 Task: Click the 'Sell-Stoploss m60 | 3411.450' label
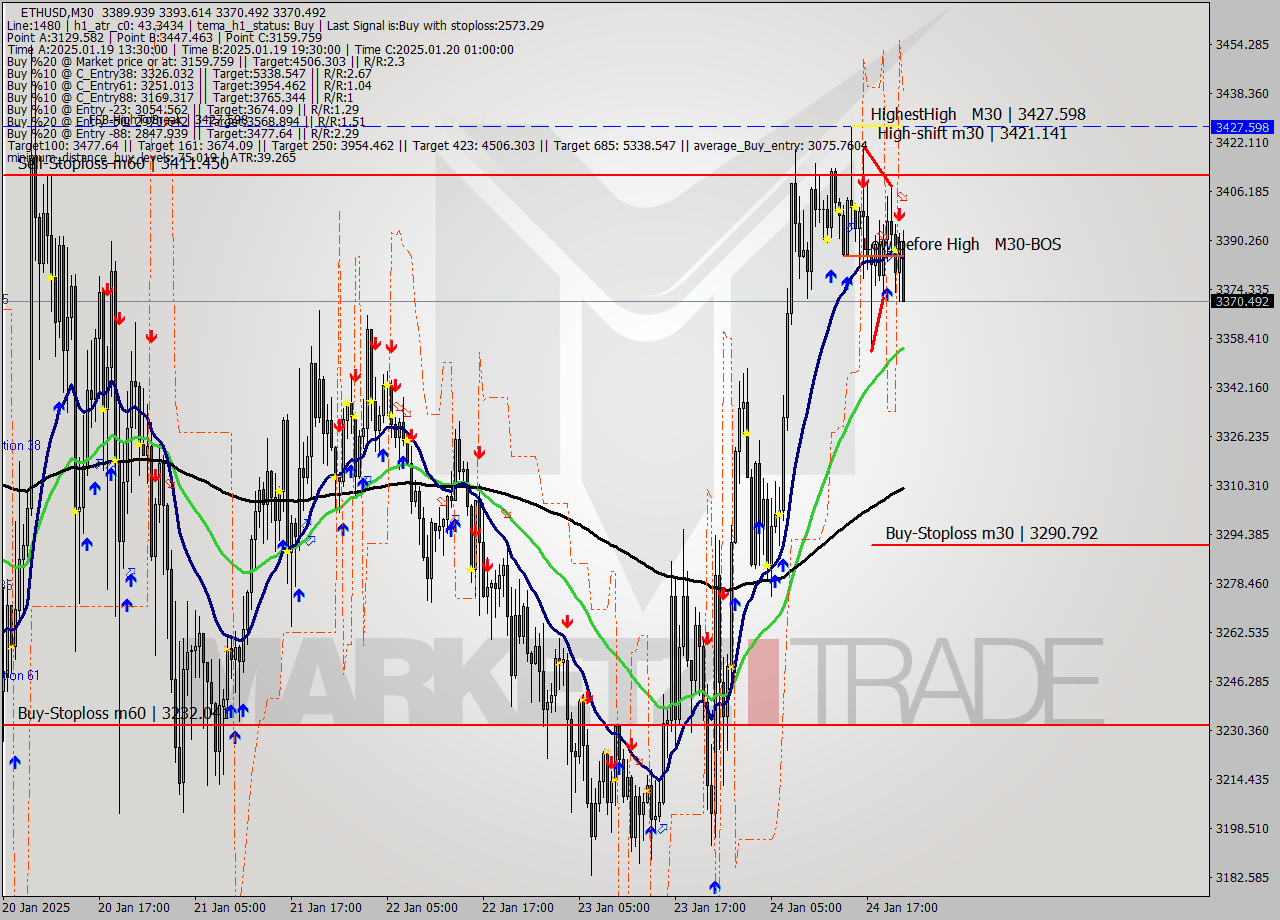[123, 163]
